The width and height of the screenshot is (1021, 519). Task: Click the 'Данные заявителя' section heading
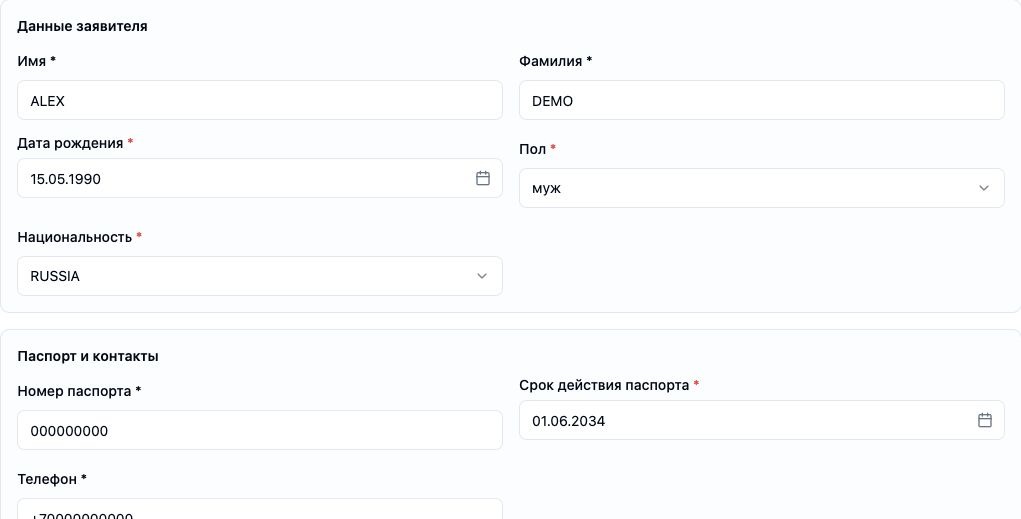[82, 26]
